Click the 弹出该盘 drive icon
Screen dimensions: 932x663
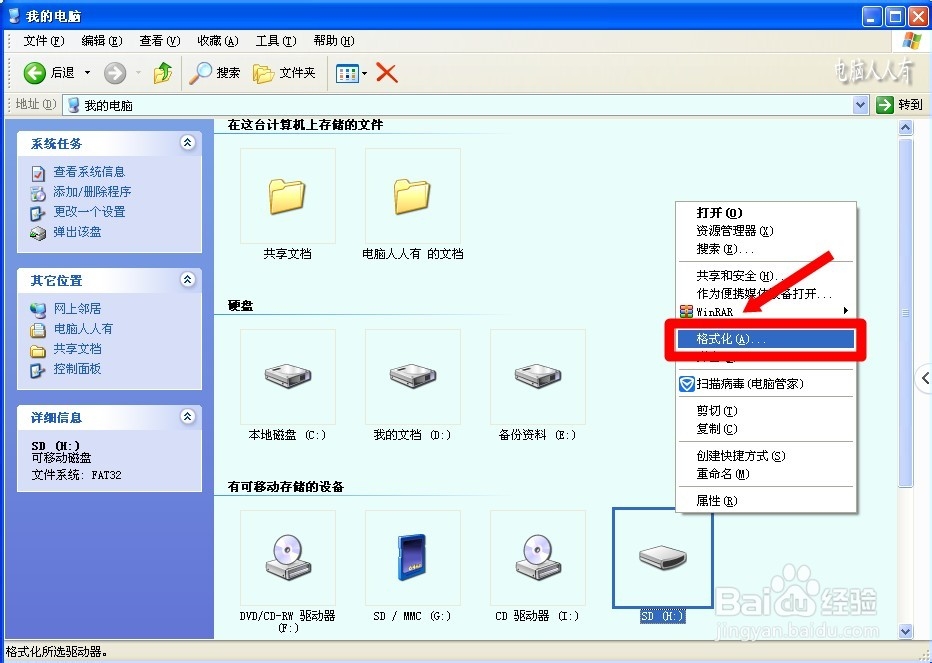[x=38, y=233]
